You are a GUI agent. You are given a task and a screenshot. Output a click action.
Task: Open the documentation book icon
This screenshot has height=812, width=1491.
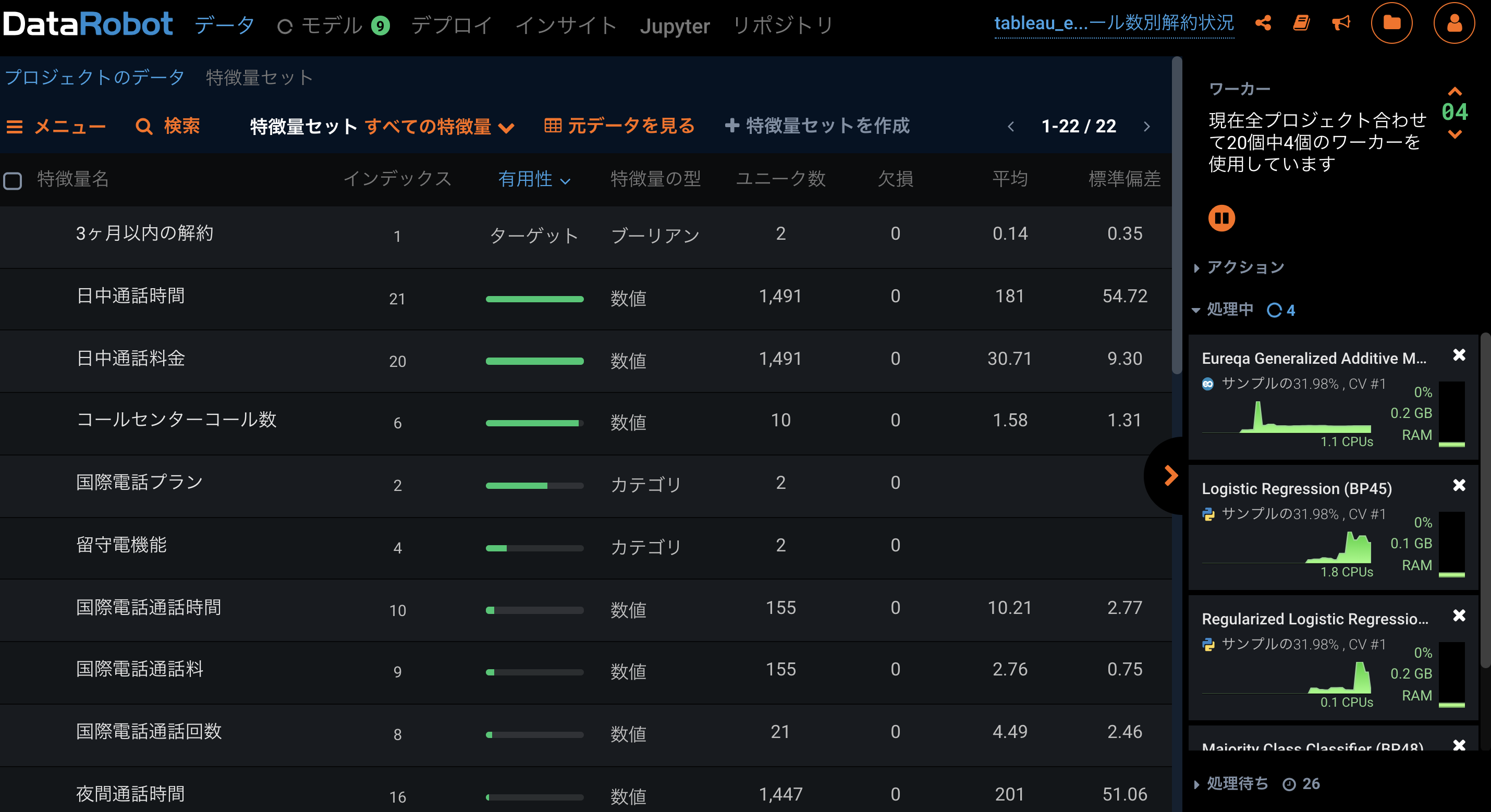click(1302, 23)
